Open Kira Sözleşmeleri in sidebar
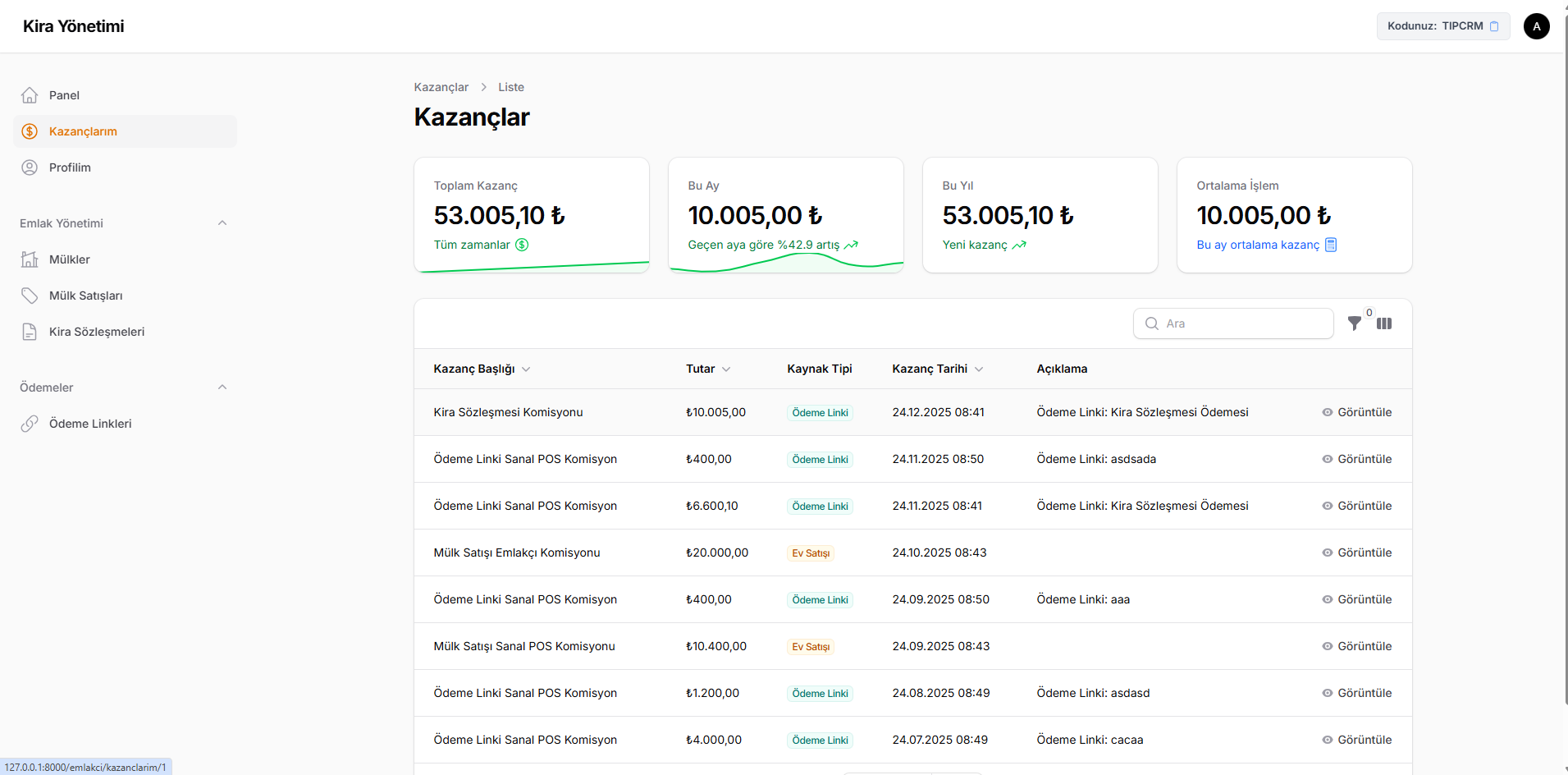The height and width of the screenshot is (775, 1568). pos(97,332)
